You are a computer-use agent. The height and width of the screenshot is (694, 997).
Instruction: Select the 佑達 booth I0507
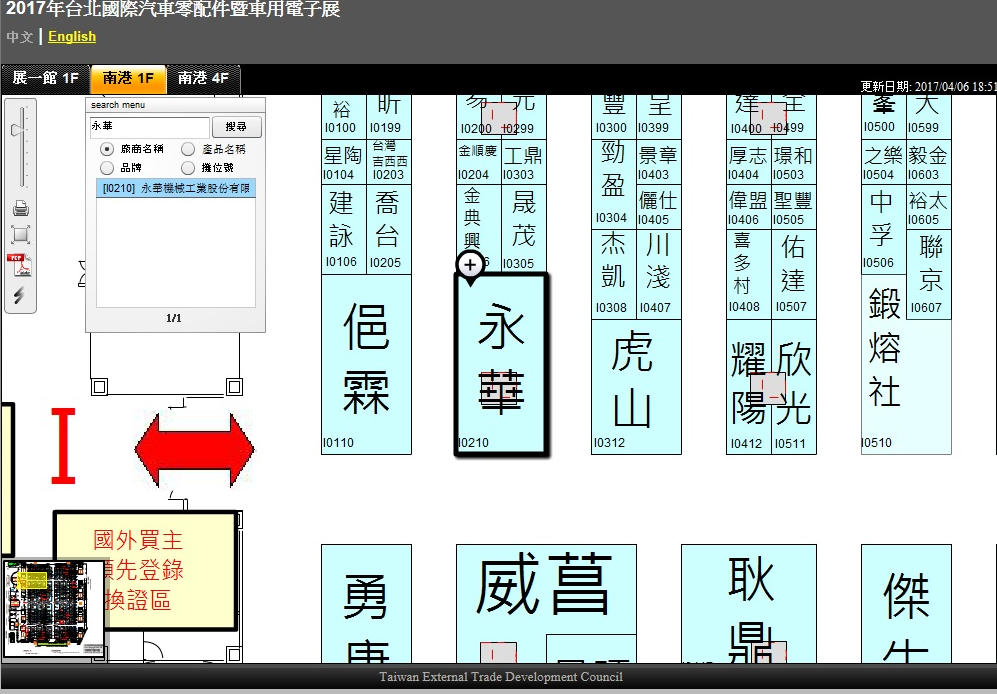pyautogui.click(x=794, y=274)
